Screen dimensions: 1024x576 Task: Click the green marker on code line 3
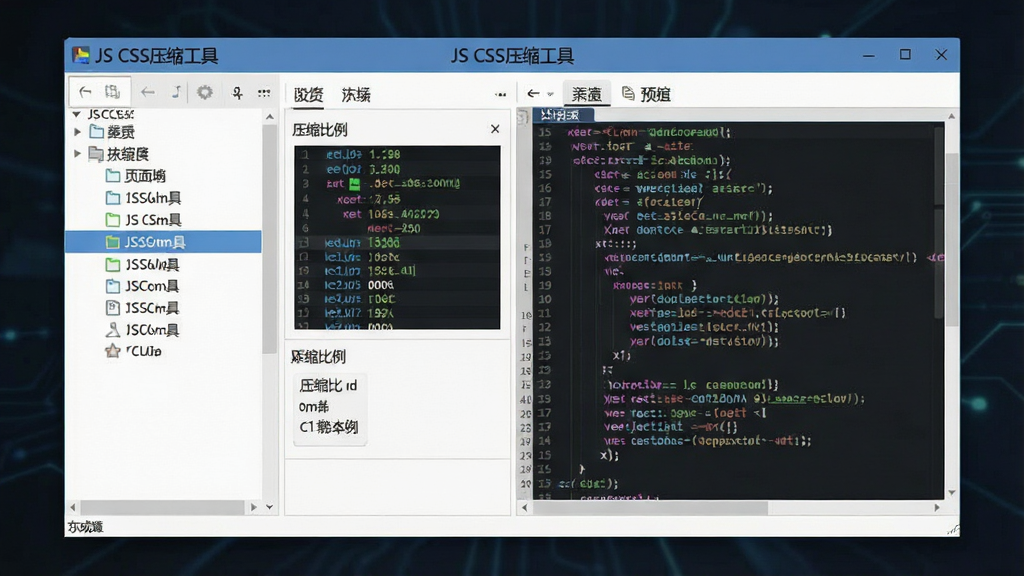pos(355,184)
